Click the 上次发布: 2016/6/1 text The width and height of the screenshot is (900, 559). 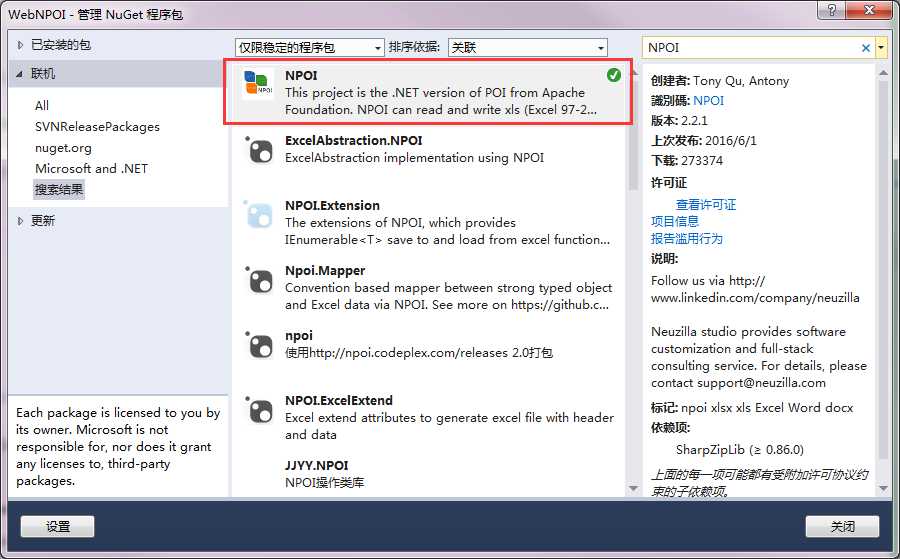click(x=704, y=141)
